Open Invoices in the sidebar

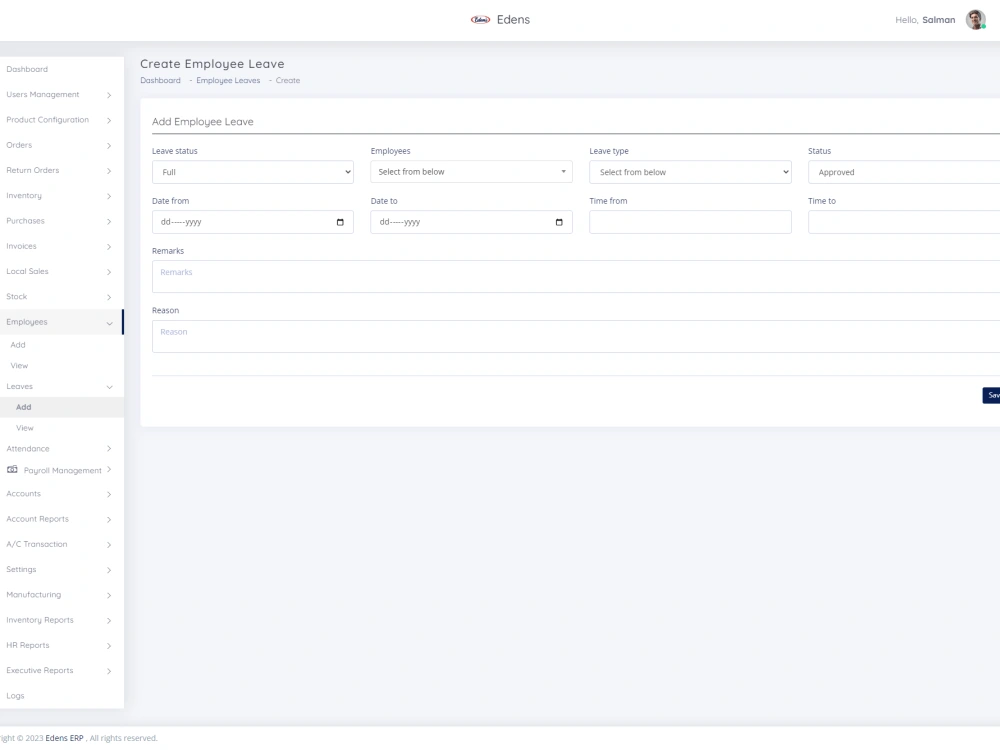click(21, 246)
